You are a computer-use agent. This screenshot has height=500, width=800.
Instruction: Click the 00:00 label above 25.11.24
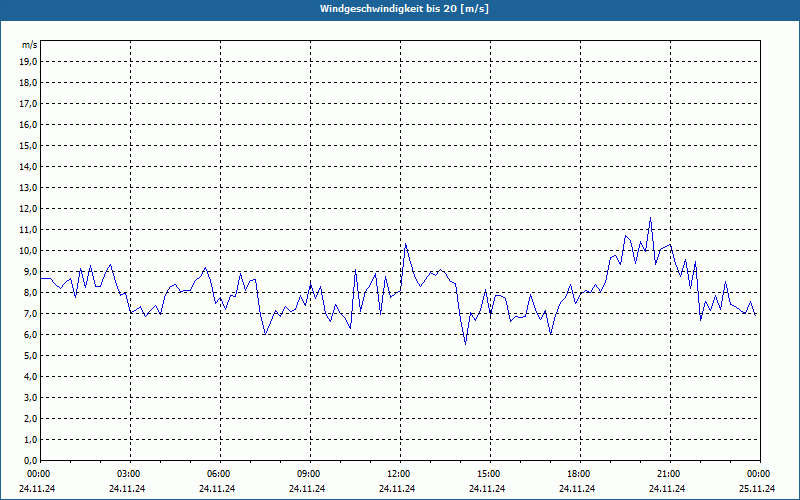759,474
